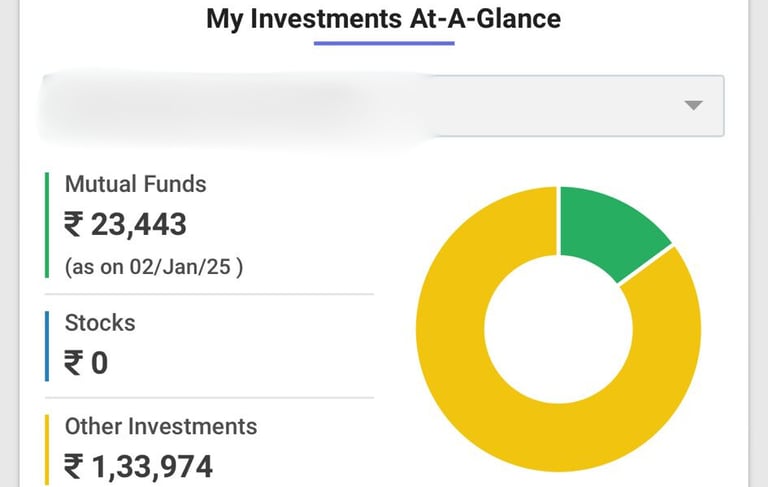
Task: Click the My Investments At-A-Glance heading
Action: click(383, 18)
